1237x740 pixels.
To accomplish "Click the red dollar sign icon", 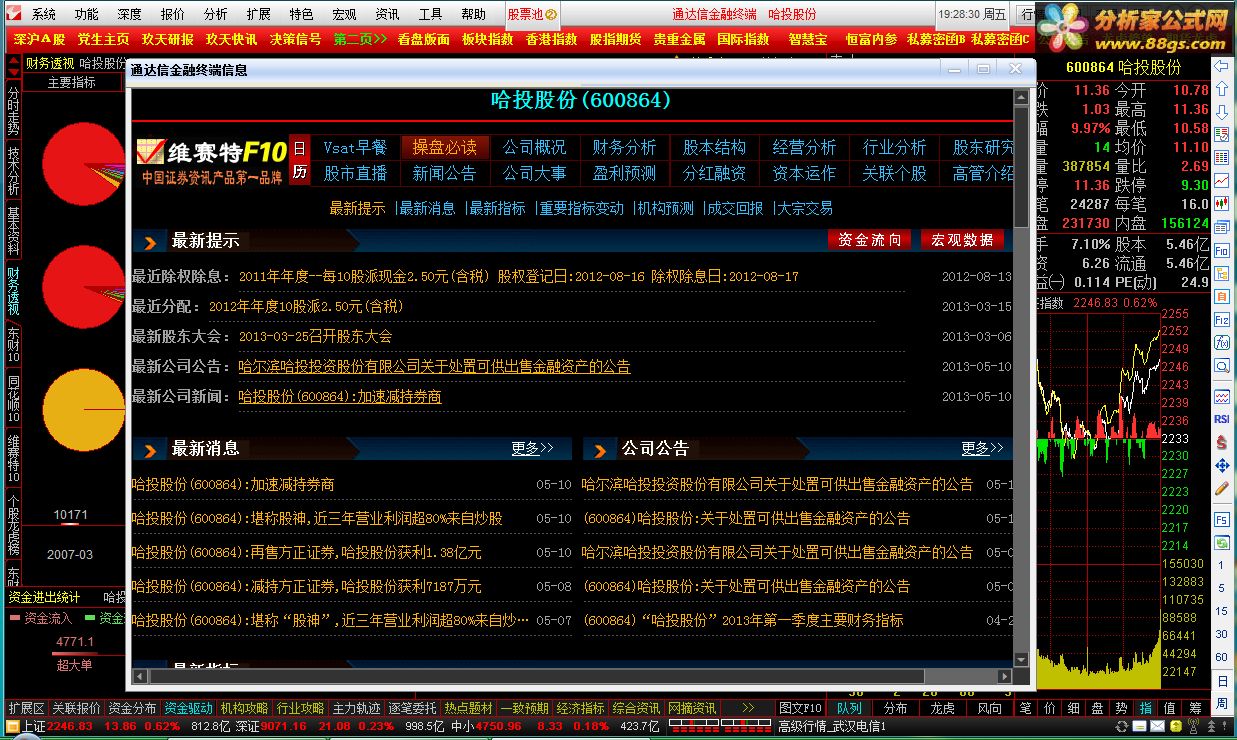I will point(1221,442).
